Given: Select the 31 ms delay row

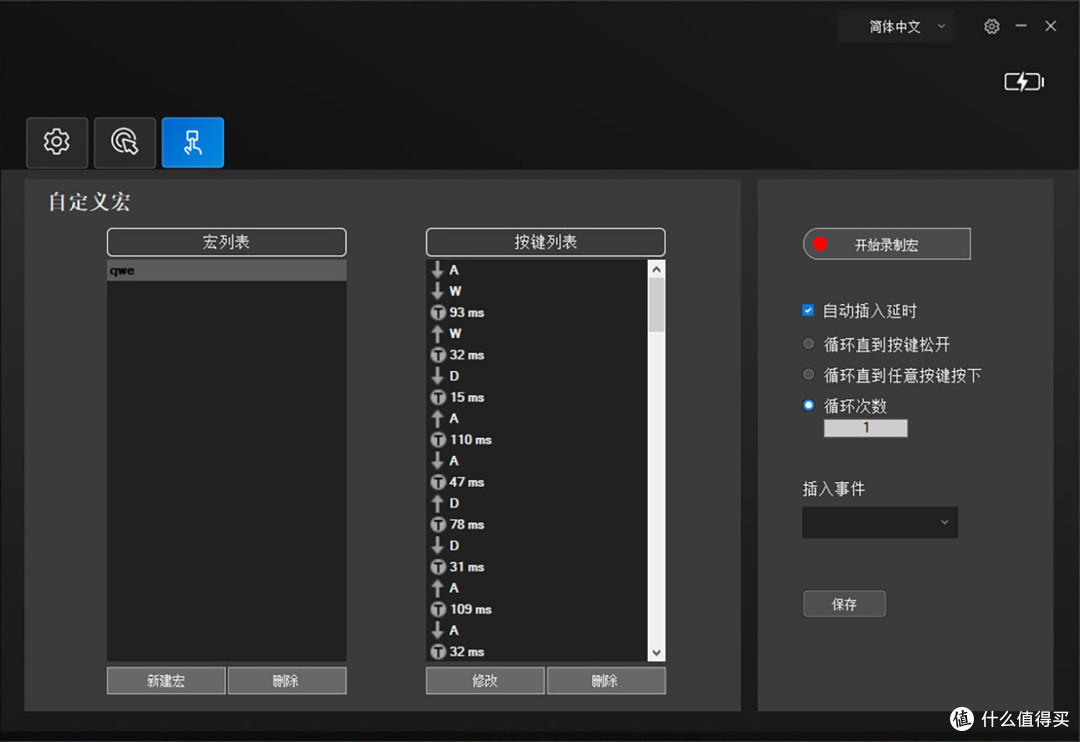Looking at the screenshot, I should tap(537, 567).
